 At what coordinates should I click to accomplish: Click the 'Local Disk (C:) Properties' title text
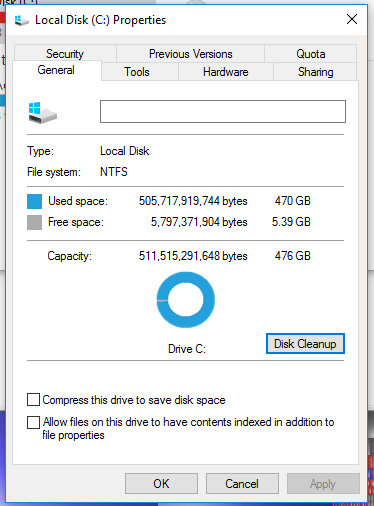click(x=100, y=20)
